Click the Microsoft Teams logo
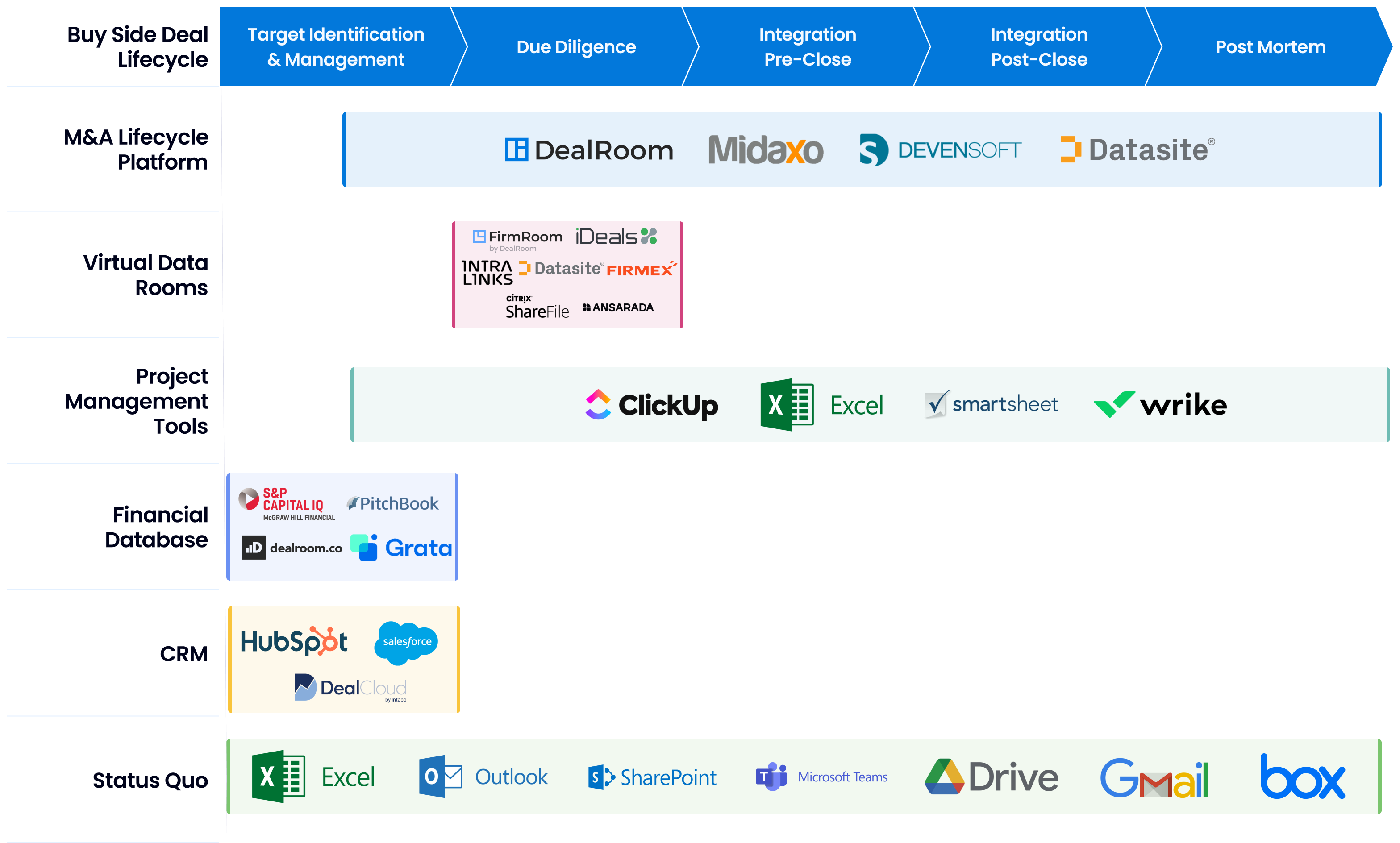The image size is (1400, 843). coord(821,777)
